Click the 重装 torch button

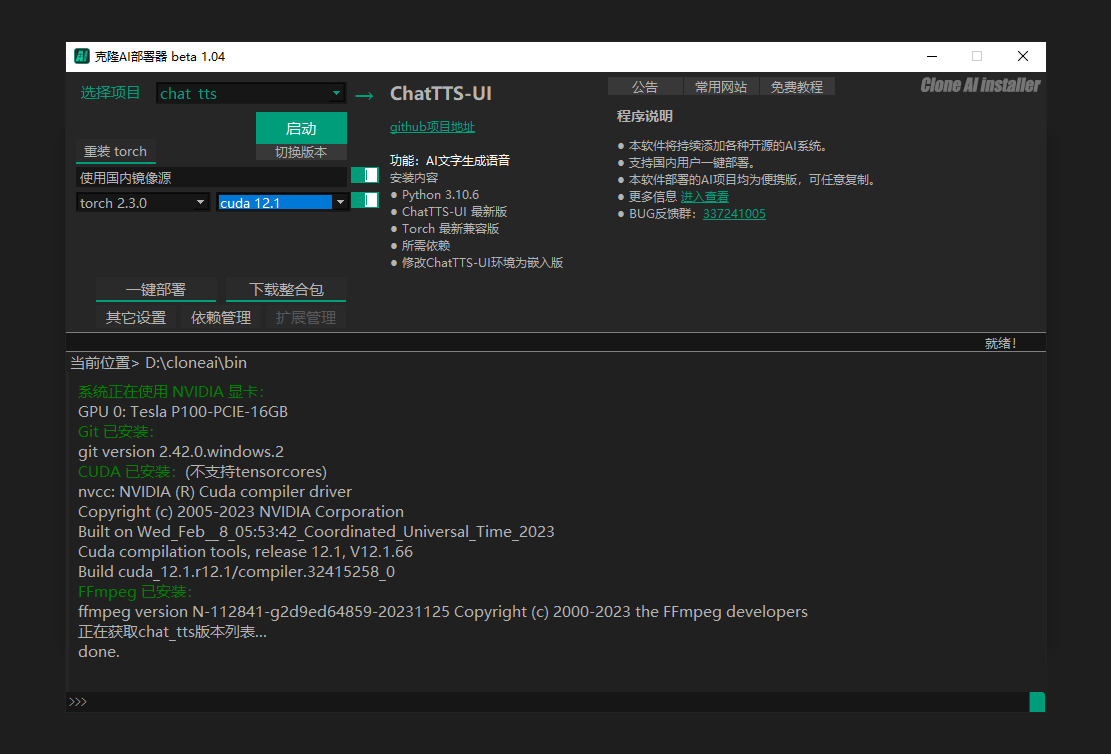(115, 152)
